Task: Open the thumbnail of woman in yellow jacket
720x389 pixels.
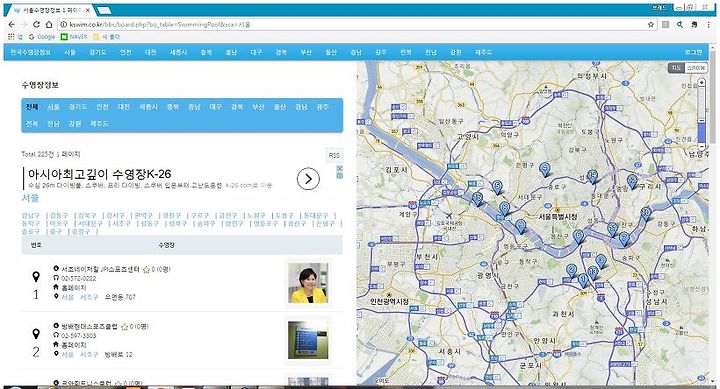Action: click(308, 282)
